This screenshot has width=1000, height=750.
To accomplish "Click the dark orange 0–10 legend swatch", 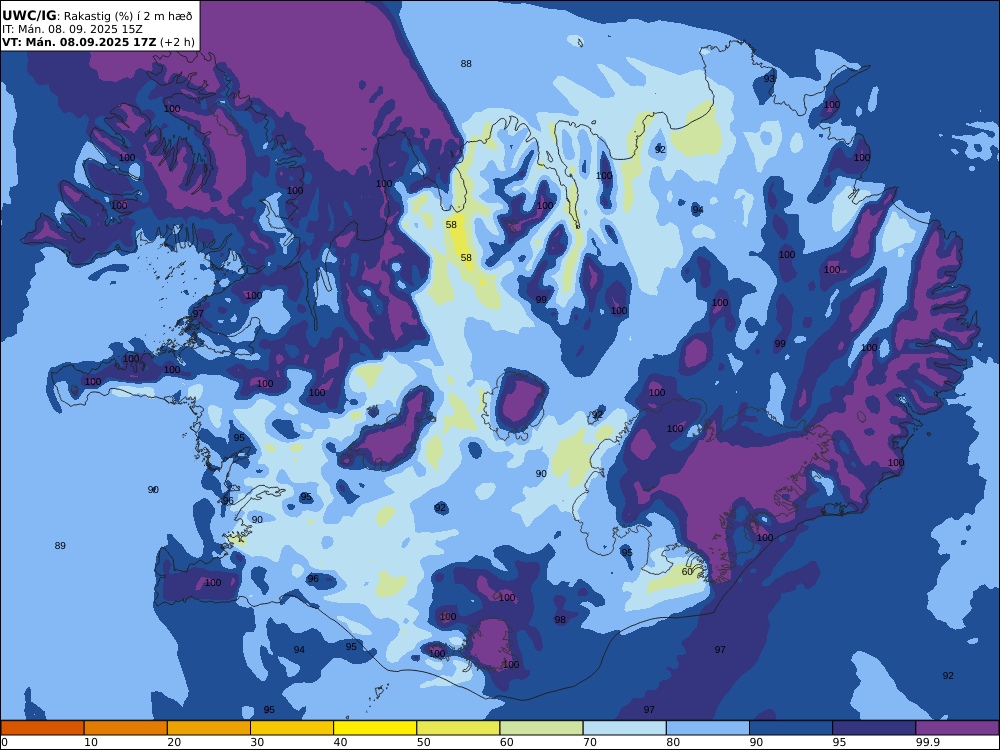I will point(42,728).
